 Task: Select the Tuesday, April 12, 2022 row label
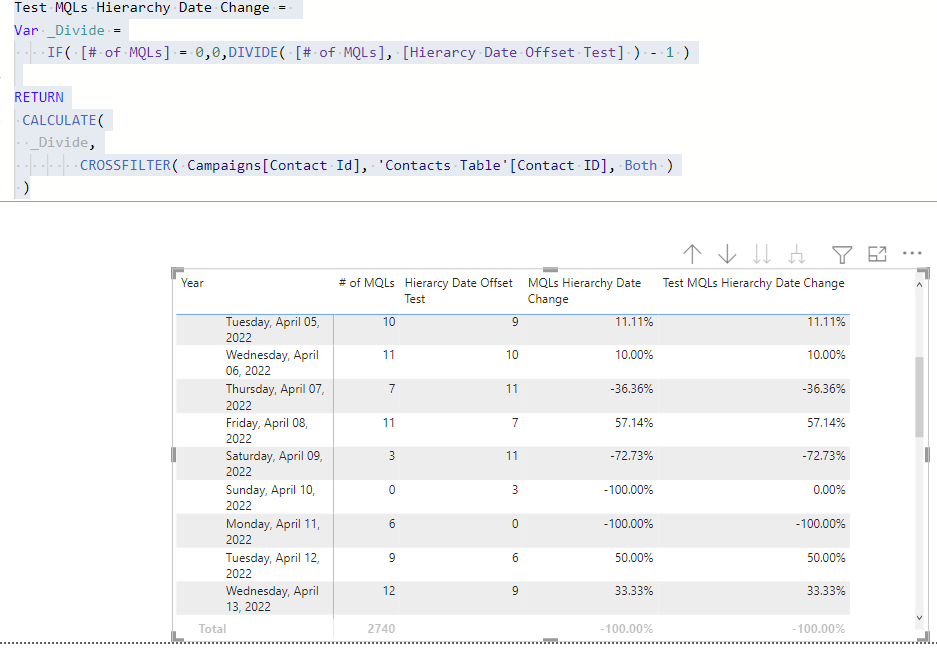point(272,565)
